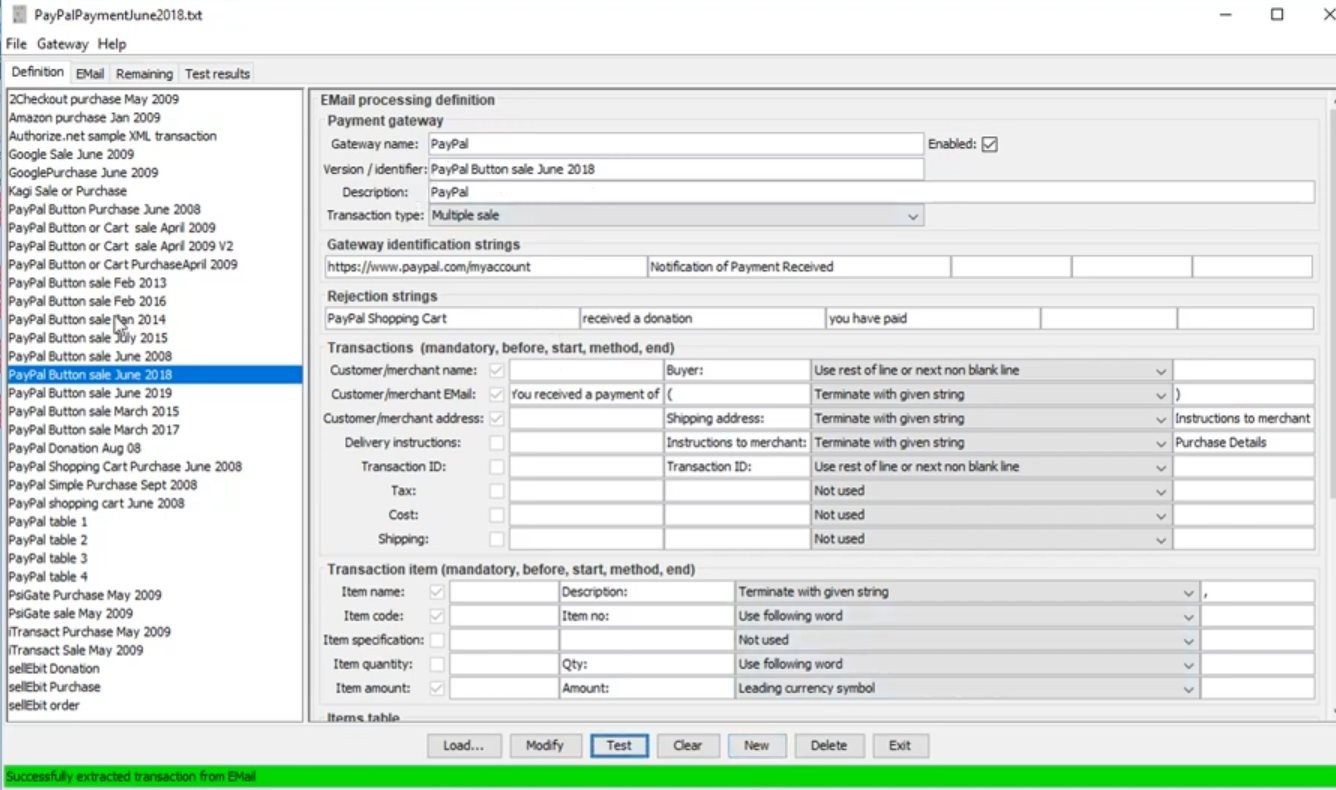The height and width of the screenshot is (790, 1336).
Task: Open the Help menu
Action: coord(112,44)
